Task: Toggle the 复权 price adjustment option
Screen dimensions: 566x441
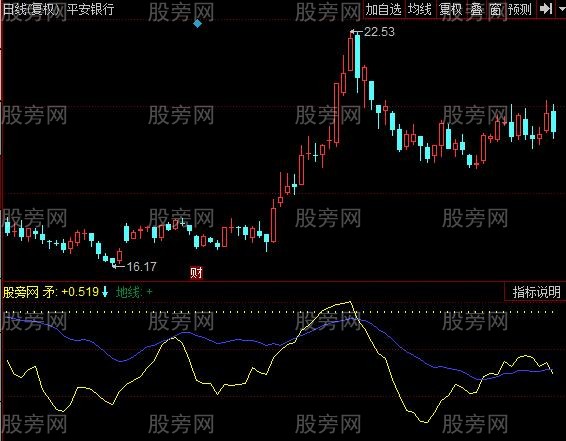Action: (450, 9)
